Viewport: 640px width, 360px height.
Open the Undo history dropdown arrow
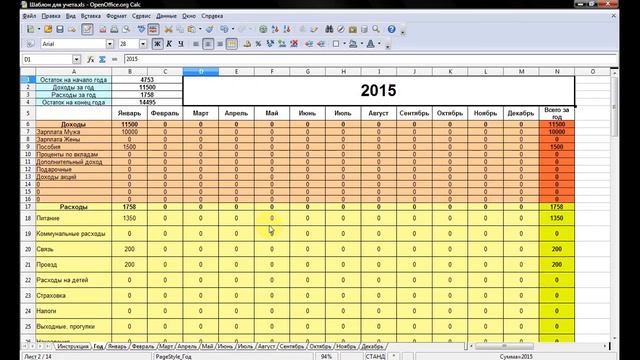233,29
